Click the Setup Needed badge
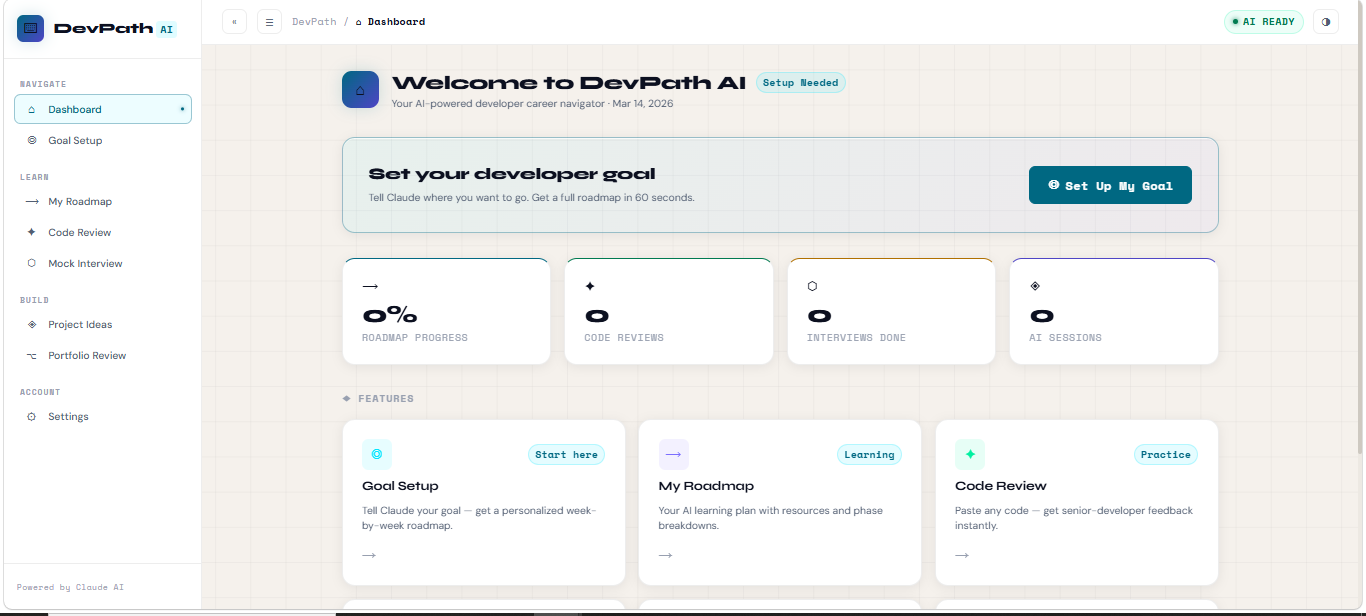The width and height of the screenshot is (1366, 616). (800, 83)
